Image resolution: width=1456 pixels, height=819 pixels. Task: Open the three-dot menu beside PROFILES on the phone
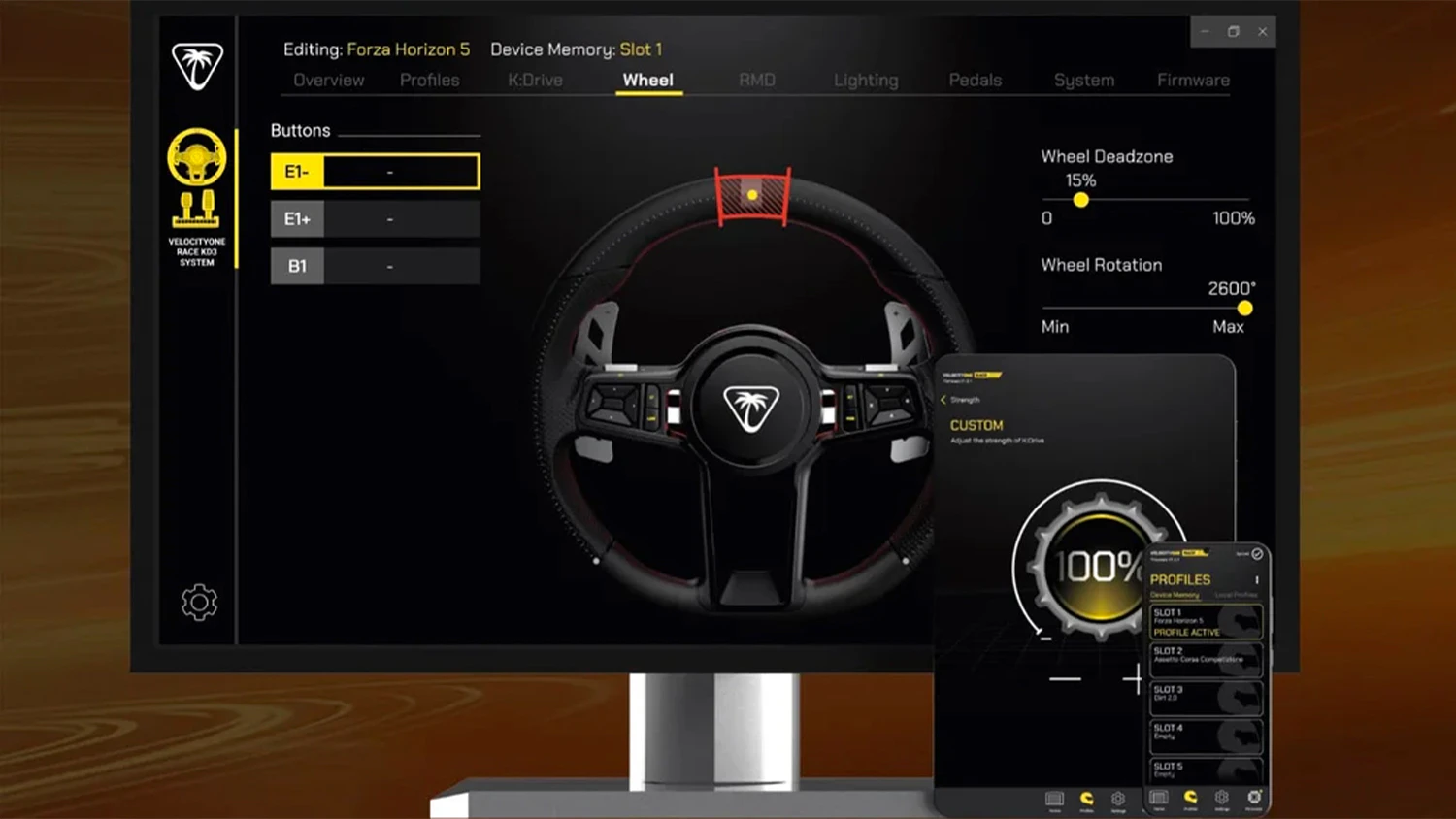point(1257,580)
